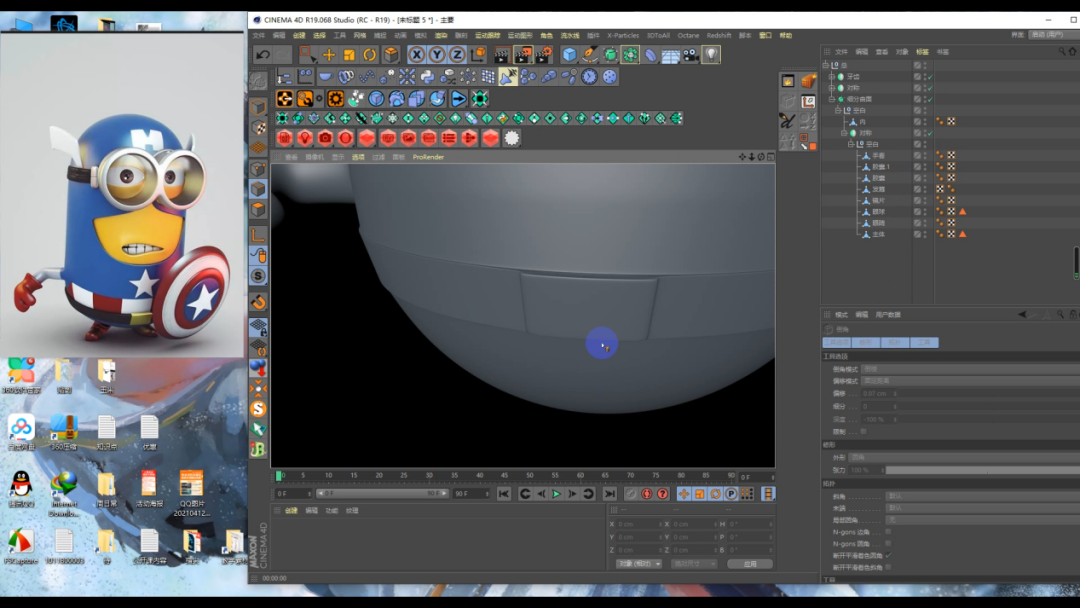This screenshot has width=1080, height=608.
Task: Toggle the Z axis lock
Action: pyautogui.click(x=457, y=54)
